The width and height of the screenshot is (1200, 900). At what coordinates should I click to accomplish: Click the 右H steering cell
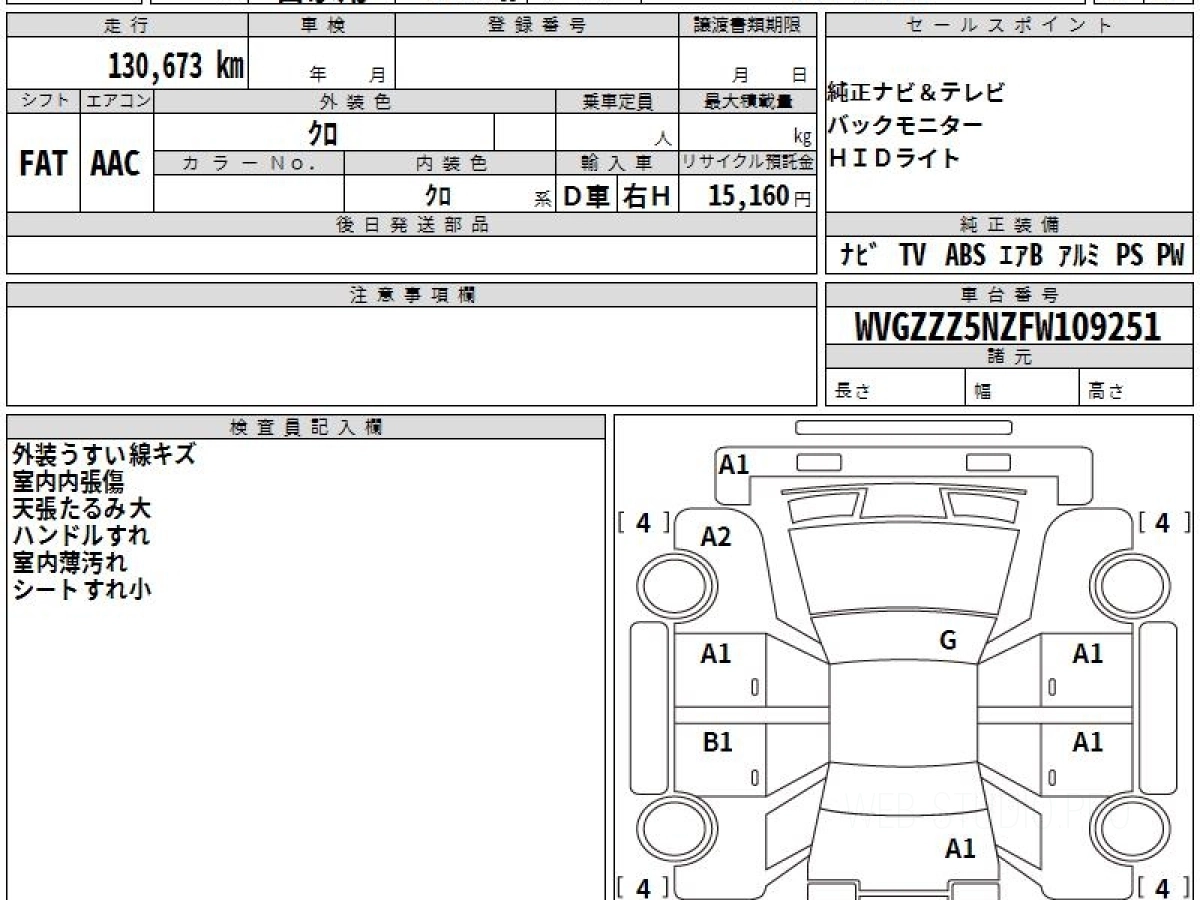tap(647, 196)
